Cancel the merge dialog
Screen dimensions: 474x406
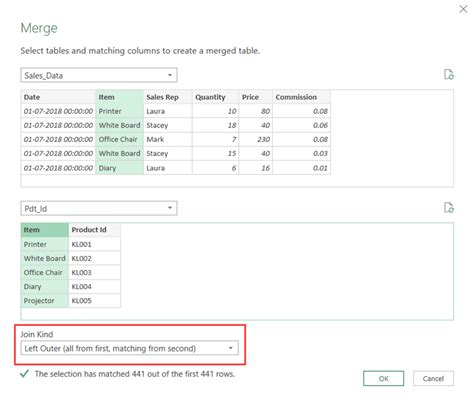433,378
